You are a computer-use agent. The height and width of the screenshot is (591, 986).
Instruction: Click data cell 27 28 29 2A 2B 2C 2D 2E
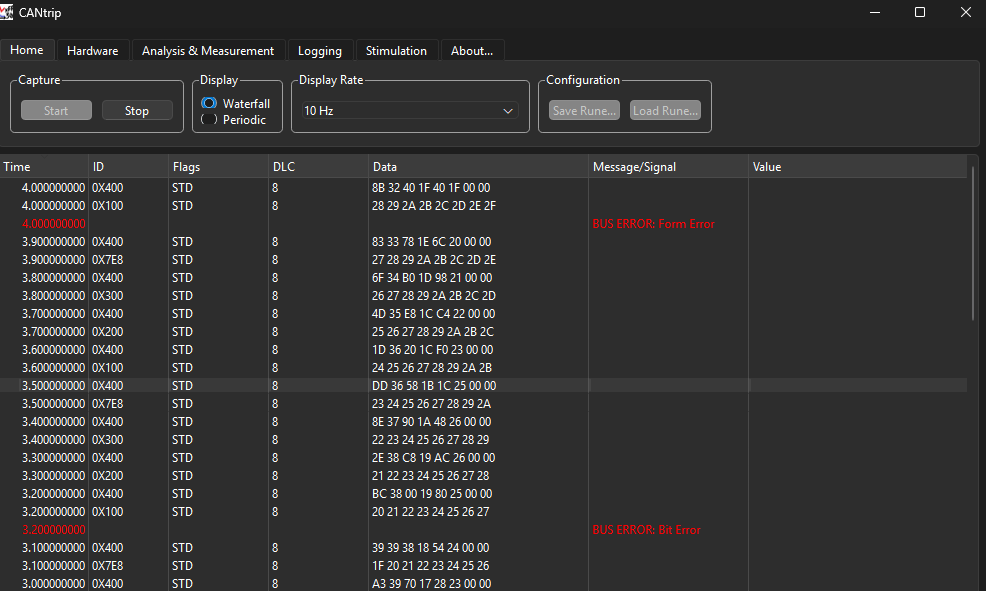(434, 260)
